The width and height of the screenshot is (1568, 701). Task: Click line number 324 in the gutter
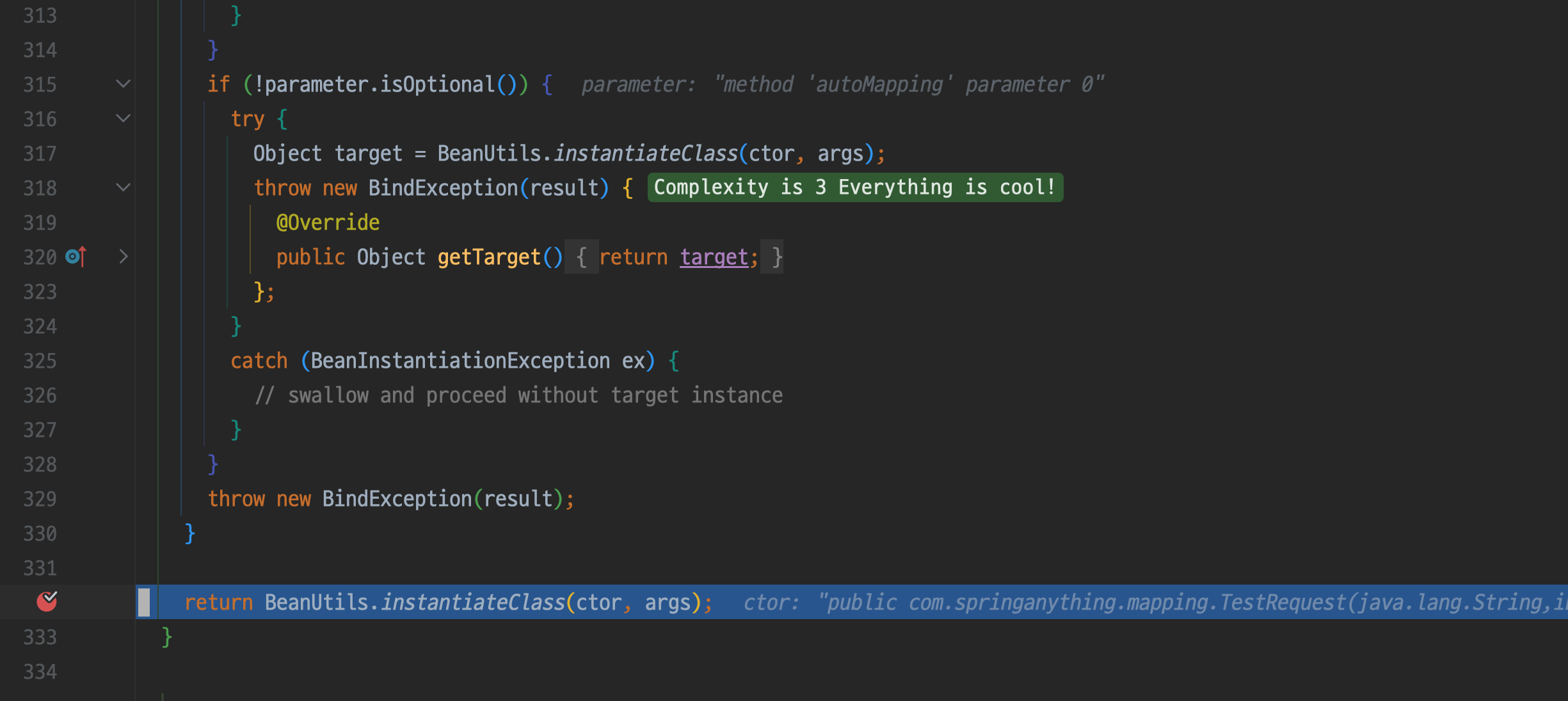(x=40, y=326)
